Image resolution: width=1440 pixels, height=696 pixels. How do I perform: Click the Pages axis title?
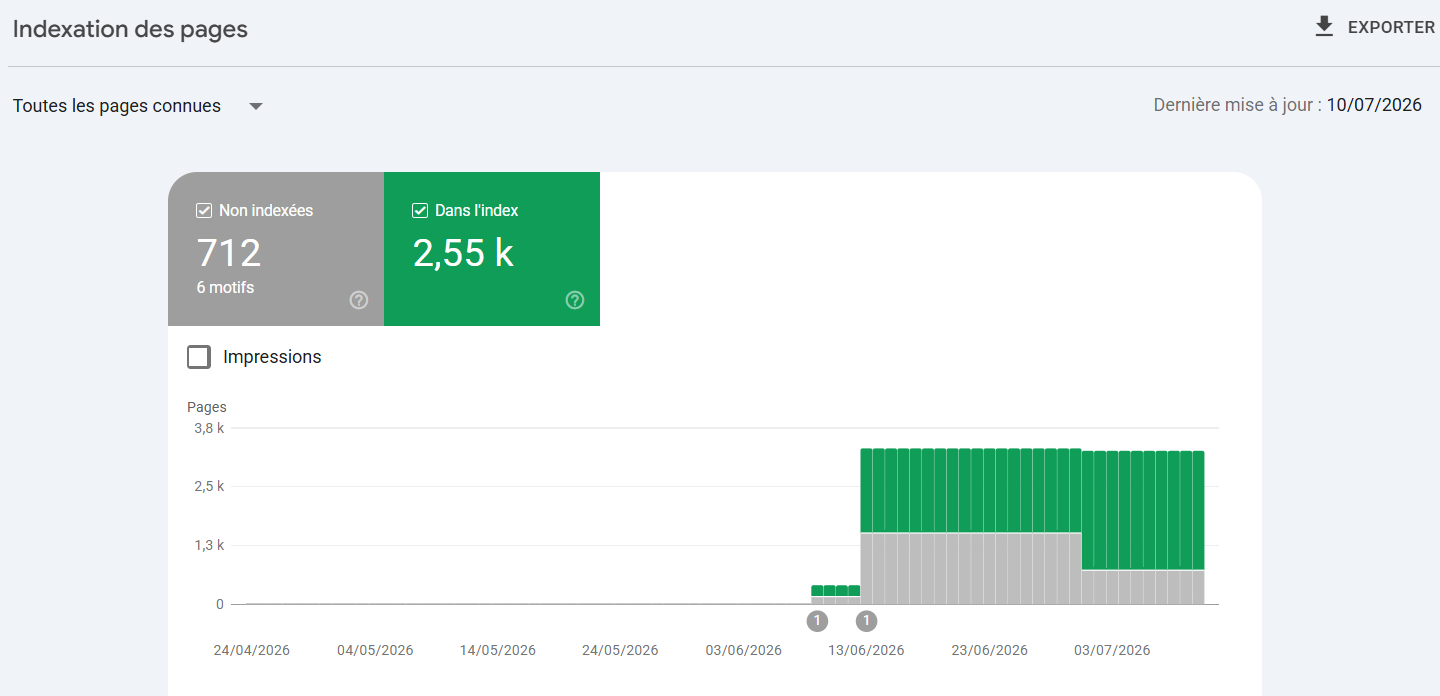(x=207, y=407)
